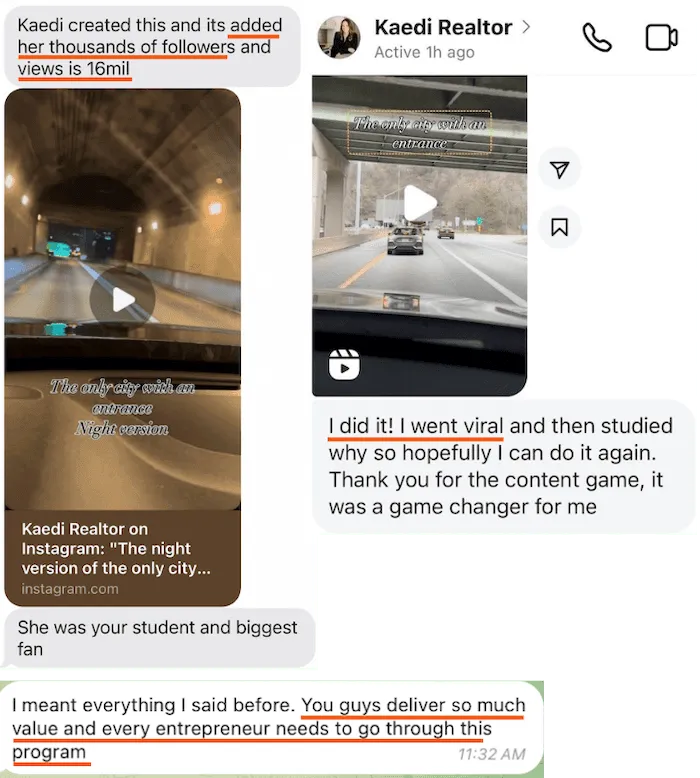Open the Kaedi Realtor chat header name
The image size is (700, 778).
tap(443, 27)
